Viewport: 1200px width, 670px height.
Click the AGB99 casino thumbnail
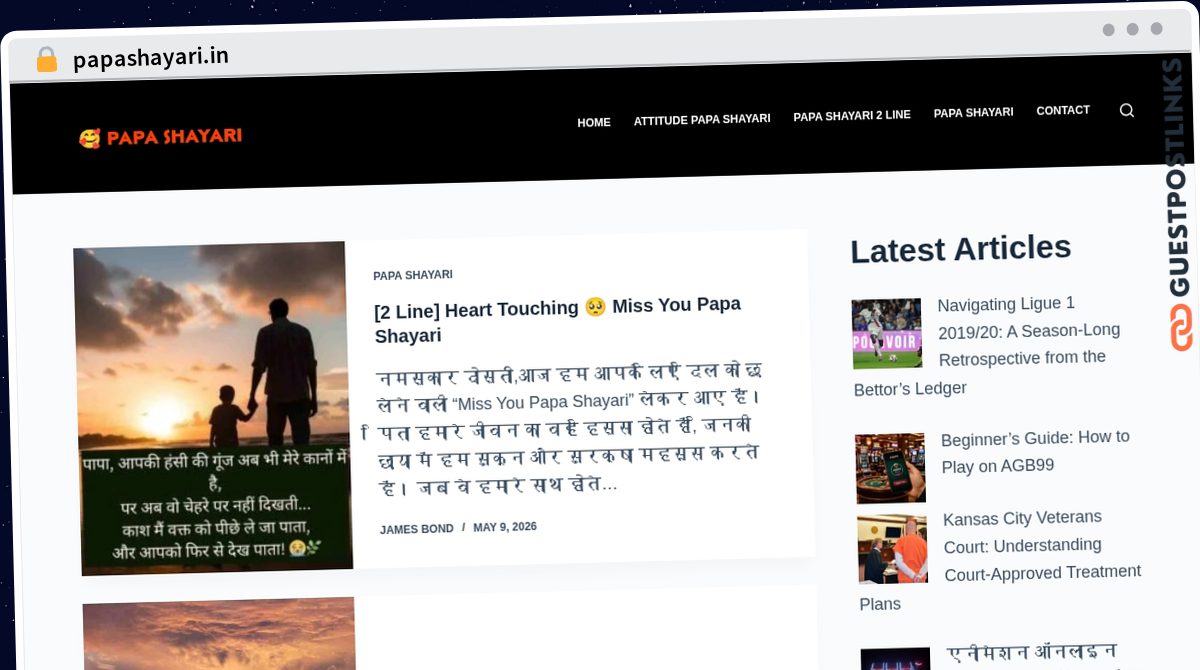[x=891, y=468]
